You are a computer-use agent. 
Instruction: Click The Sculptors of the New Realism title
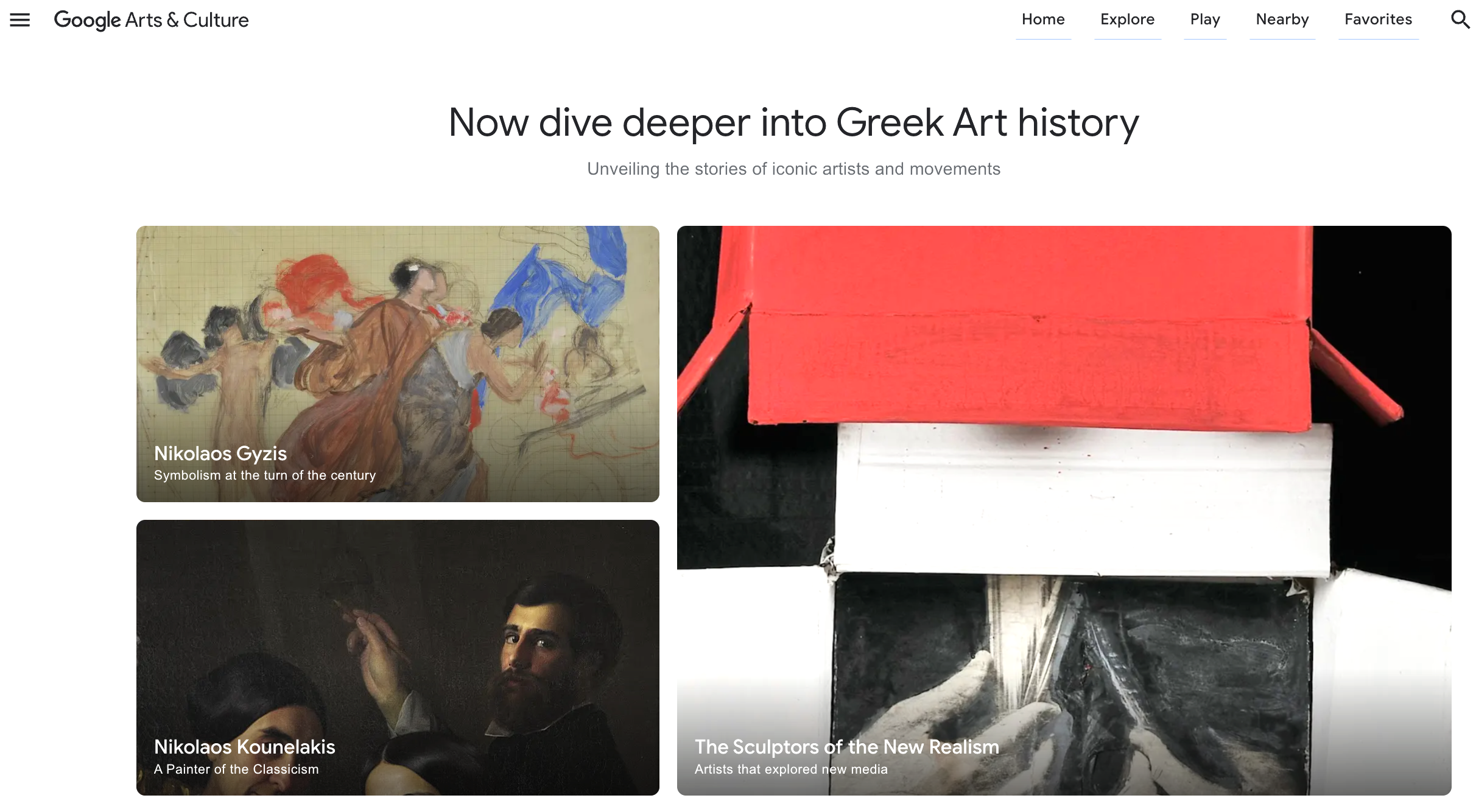[x=846, y=747]
